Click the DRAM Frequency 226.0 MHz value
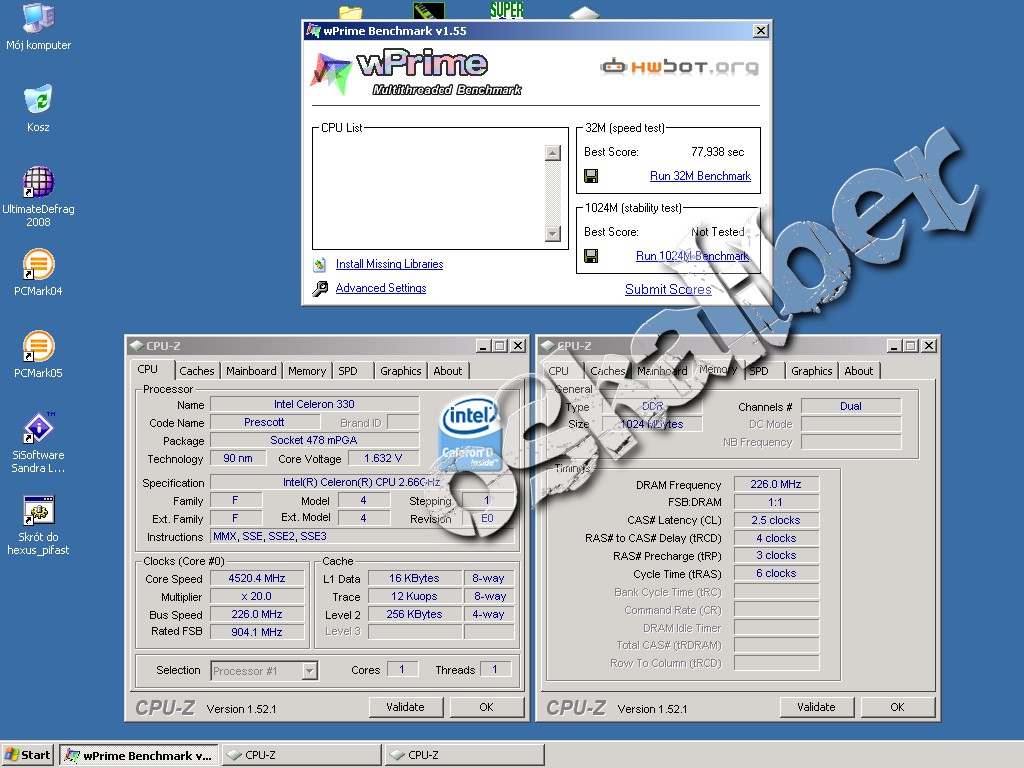Screen dimensions: 1024x768 [776, 484]
